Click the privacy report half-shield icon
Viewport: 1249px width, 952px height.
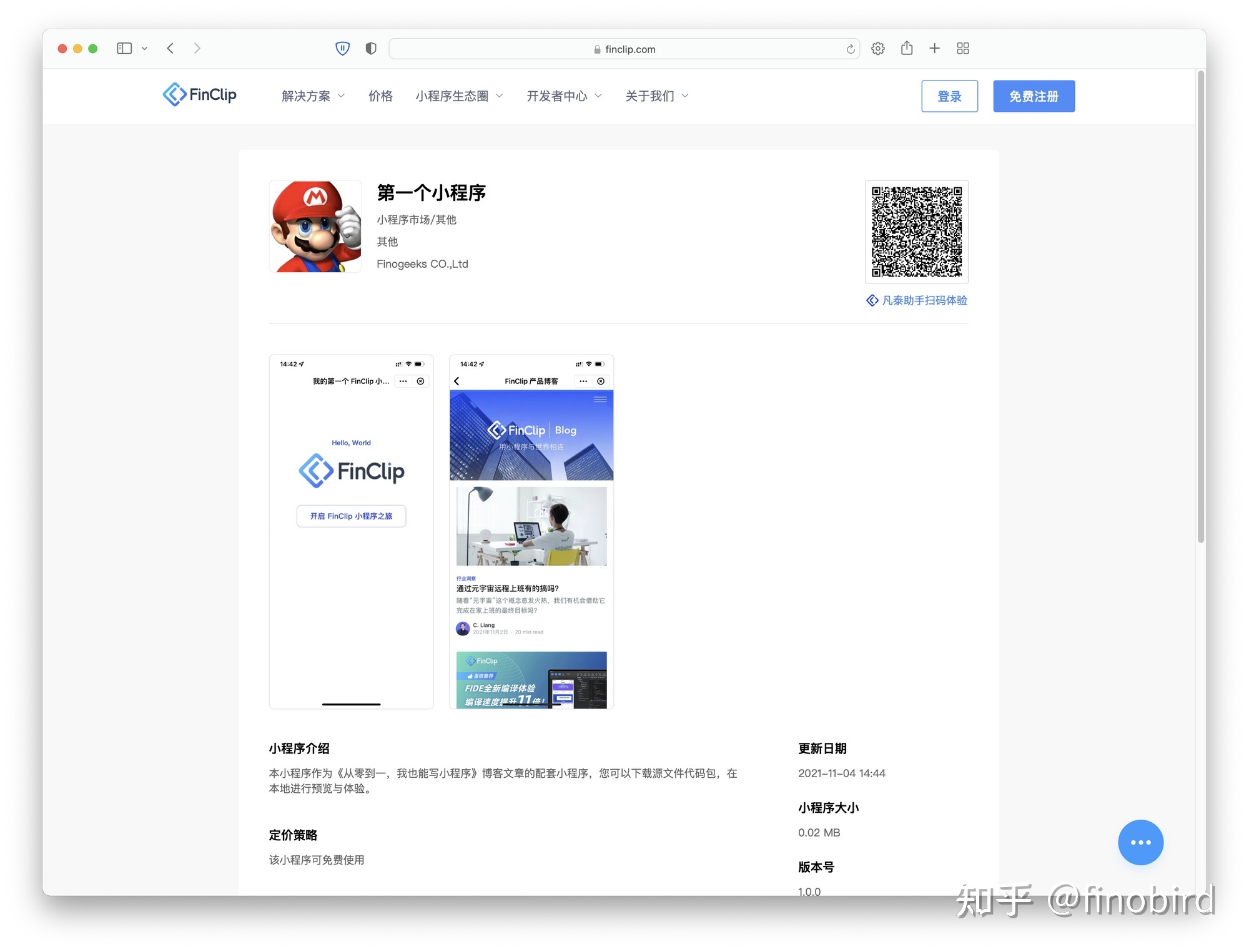(371, 48)
